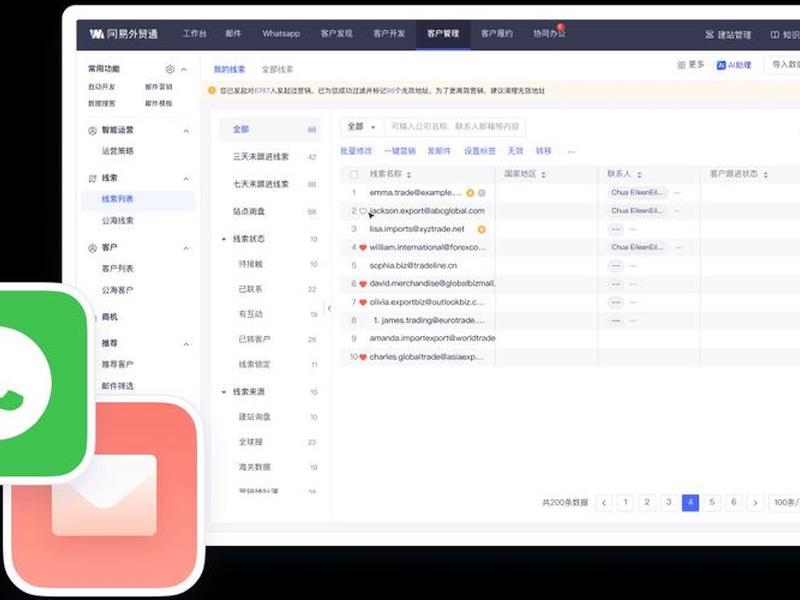Open 客户开发 in top navigation
The width and height of the screenshot is (800, 600).
389,34
